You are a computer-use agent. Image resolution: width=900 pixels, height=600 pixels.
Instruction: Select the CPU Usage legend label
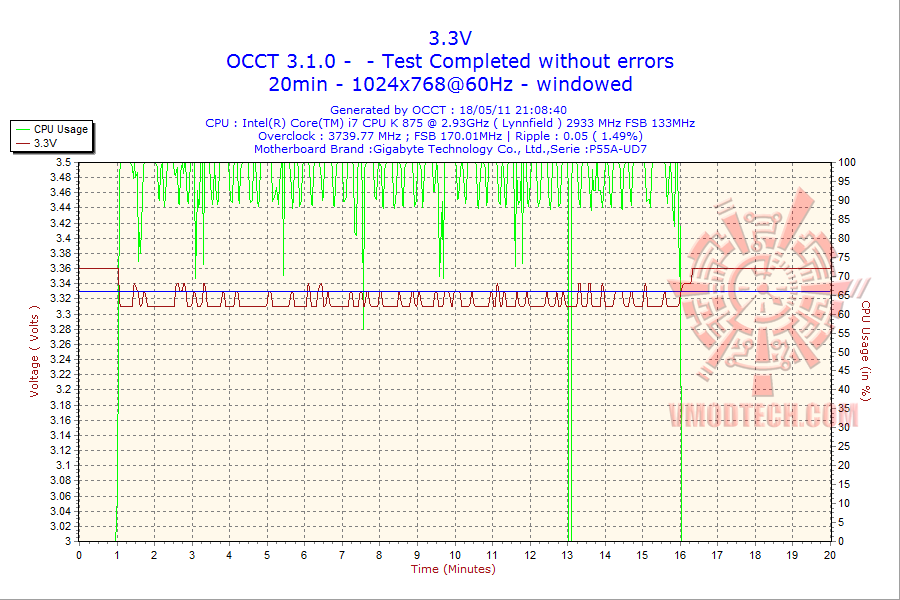61,129
